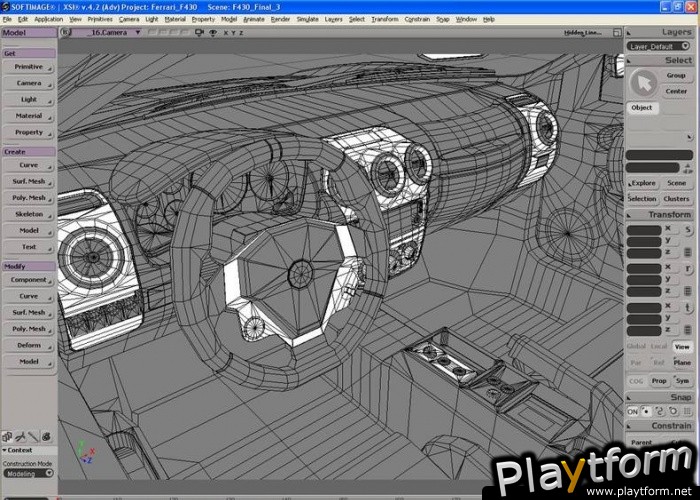
Task: Click the rotation y value field
Action: [644, 280]
